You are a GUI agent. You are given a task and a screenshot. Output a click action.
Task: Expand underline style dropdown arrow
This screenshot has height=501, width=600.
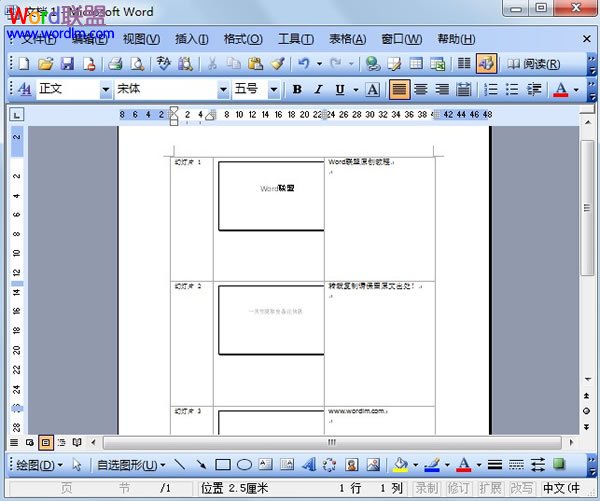(355, 90)
